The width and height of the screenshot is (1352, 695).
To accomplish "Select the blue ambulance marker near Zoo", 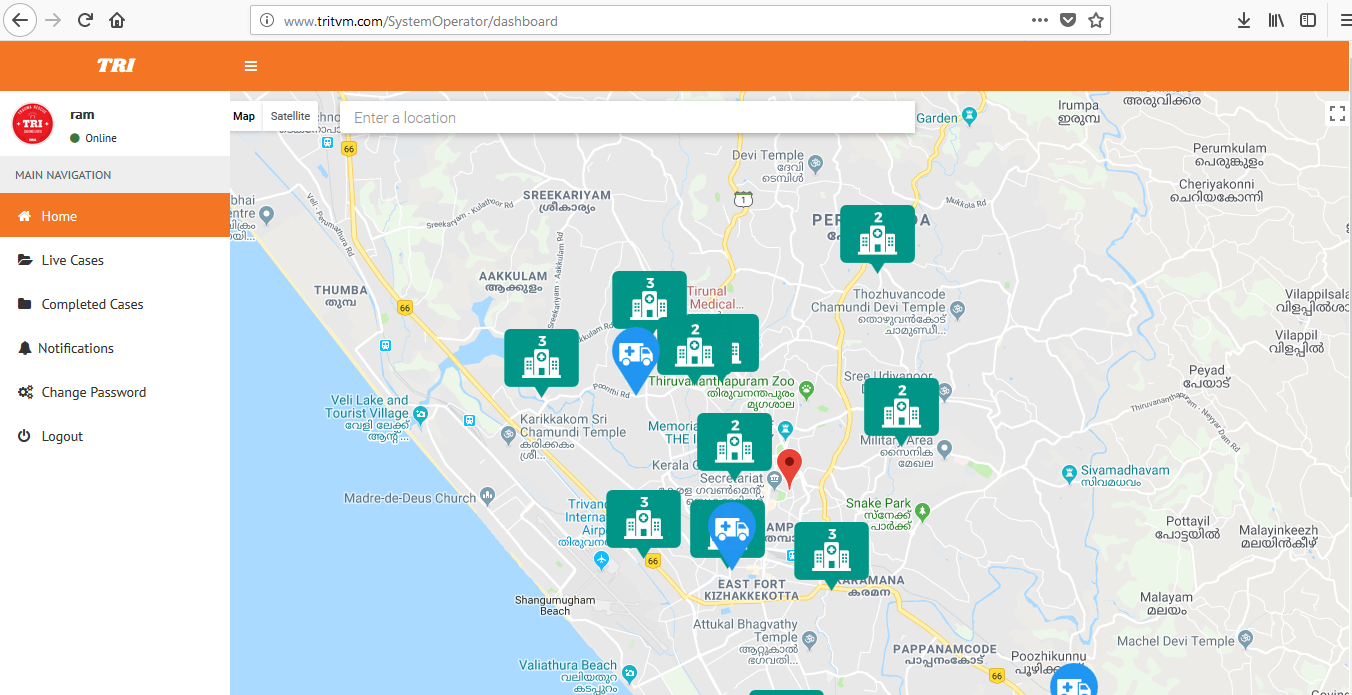I will pyautogui.click(x=634, y=357).
